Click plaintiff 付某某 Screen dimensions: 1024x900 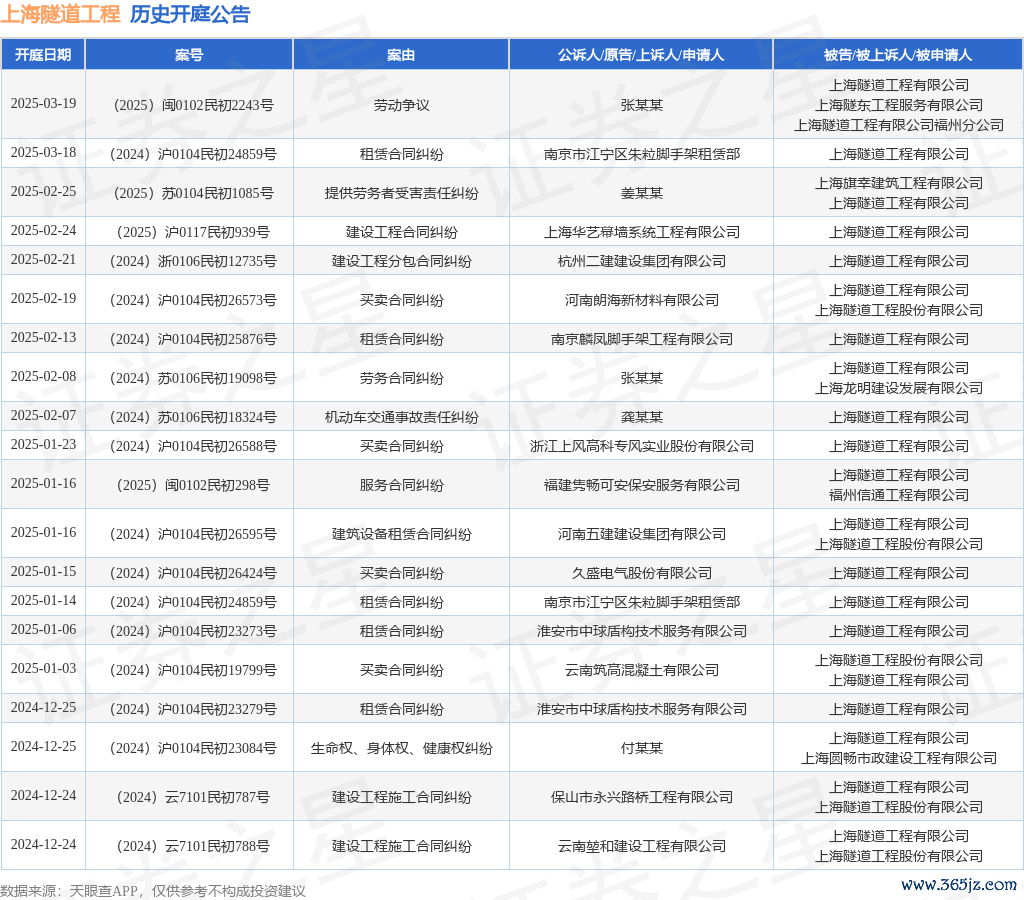(x=641, y=748)
